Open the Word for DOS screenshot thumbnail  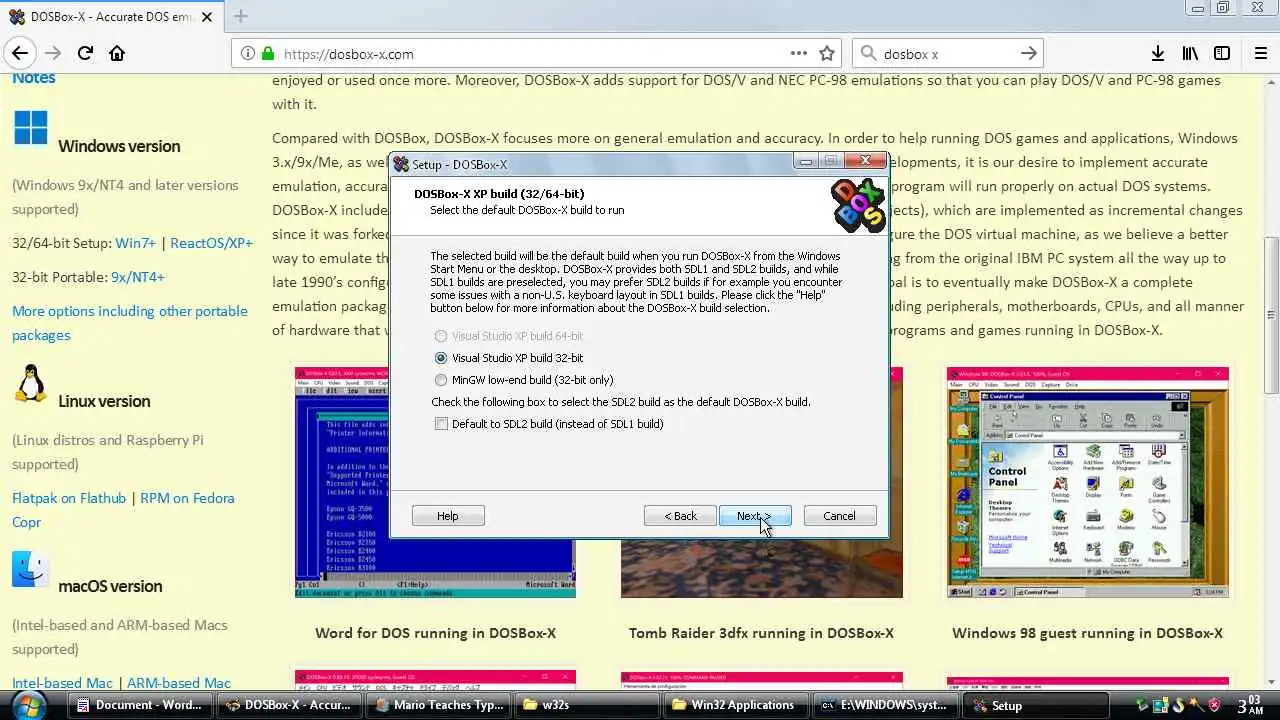tap(435, 482)
